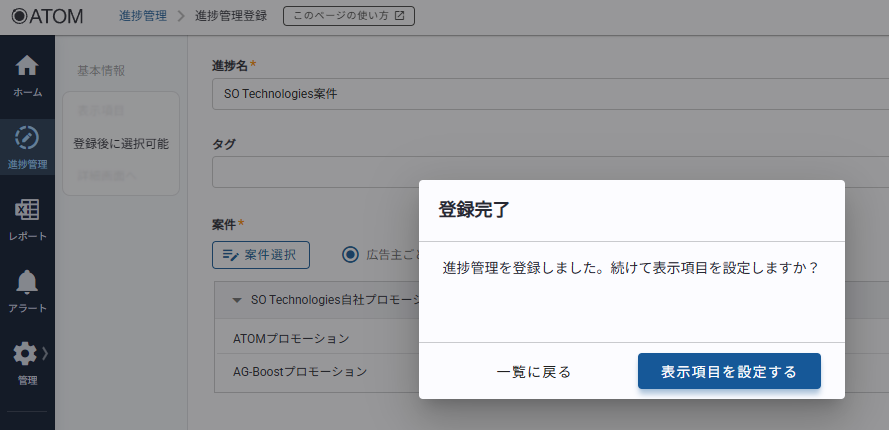Click the 進捗管理 breadcrumb link

(142, 16)
